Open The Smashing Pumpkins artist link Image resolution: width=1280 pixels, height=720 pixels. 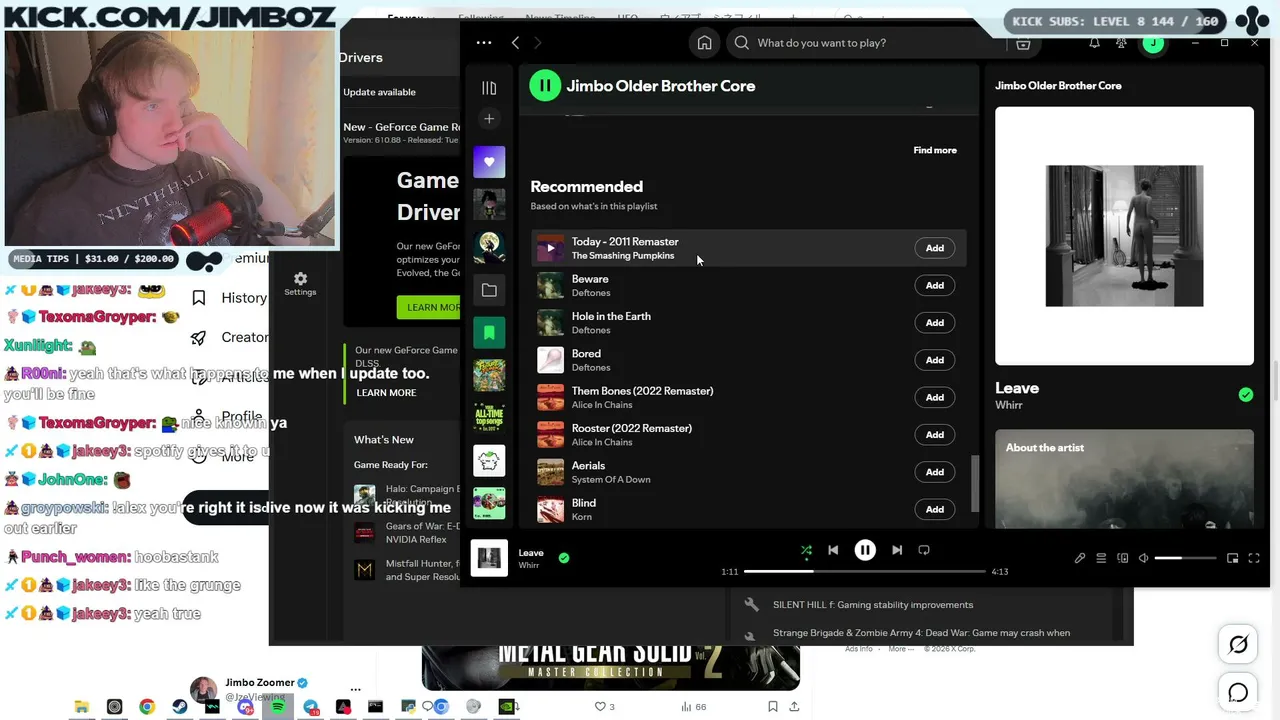(x=623, y=256)
